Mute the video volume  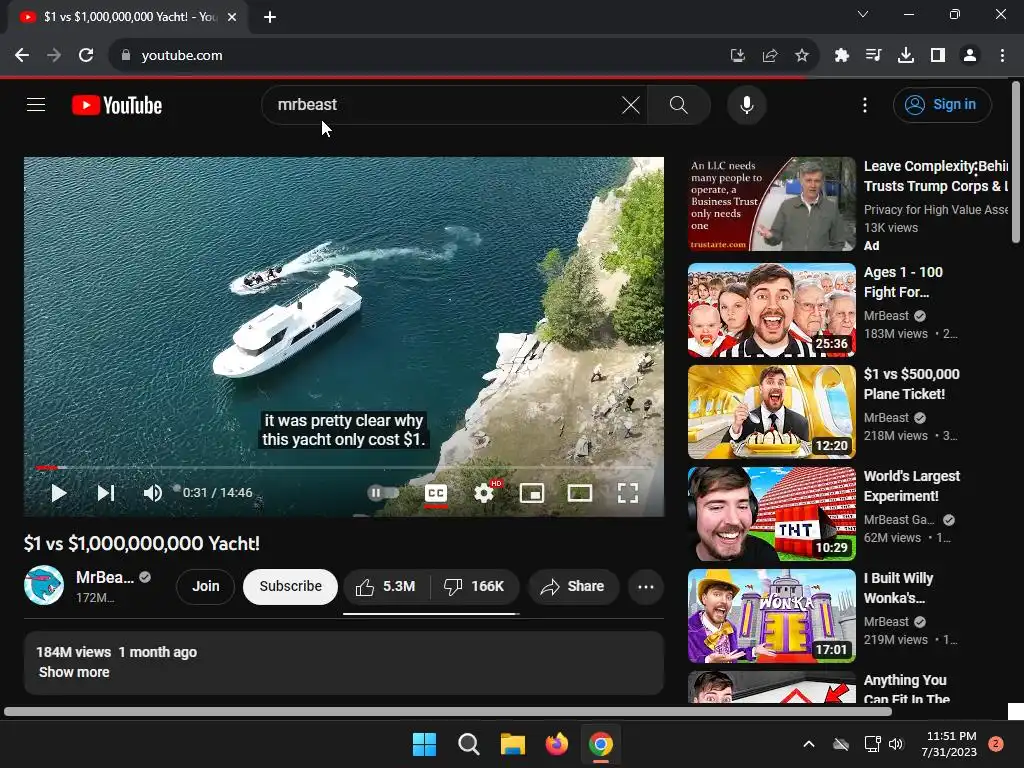[x=152, y=493]
